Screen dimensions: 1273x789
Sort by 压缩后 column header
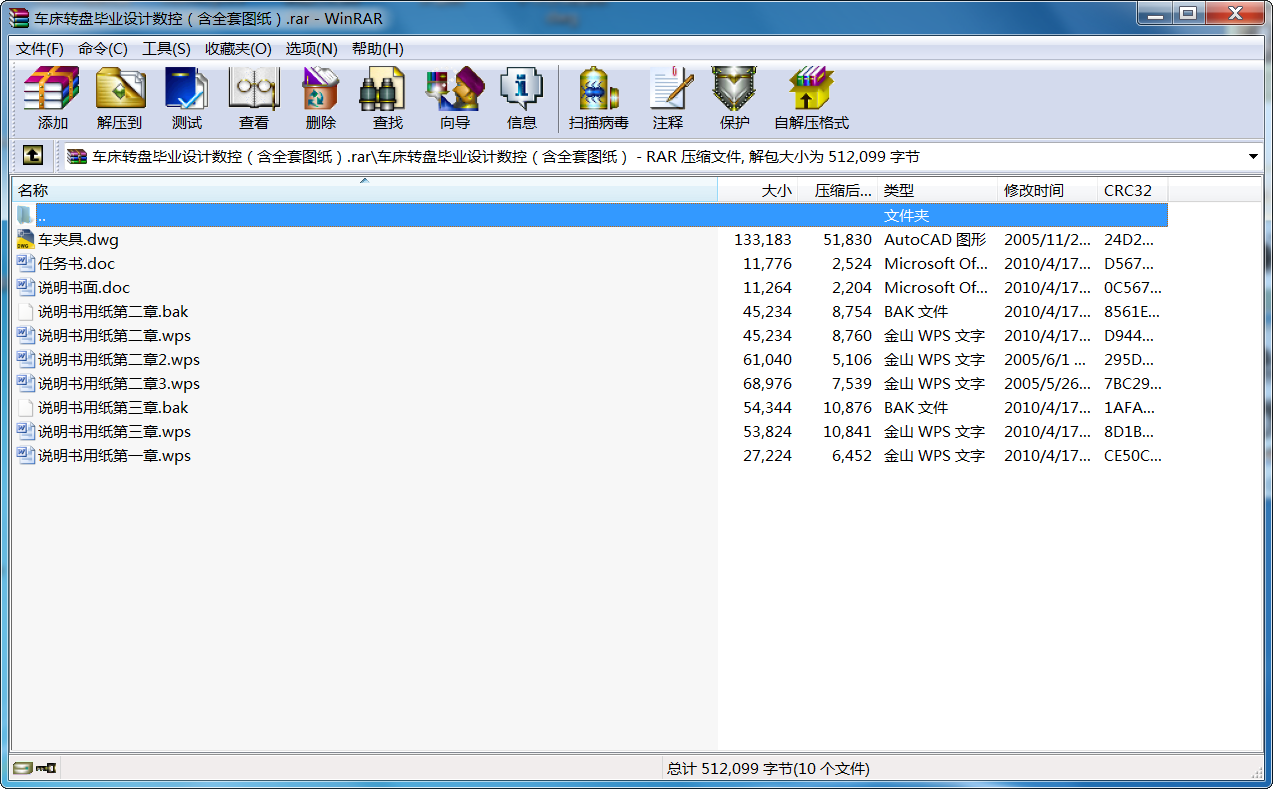tap(838, 190)
